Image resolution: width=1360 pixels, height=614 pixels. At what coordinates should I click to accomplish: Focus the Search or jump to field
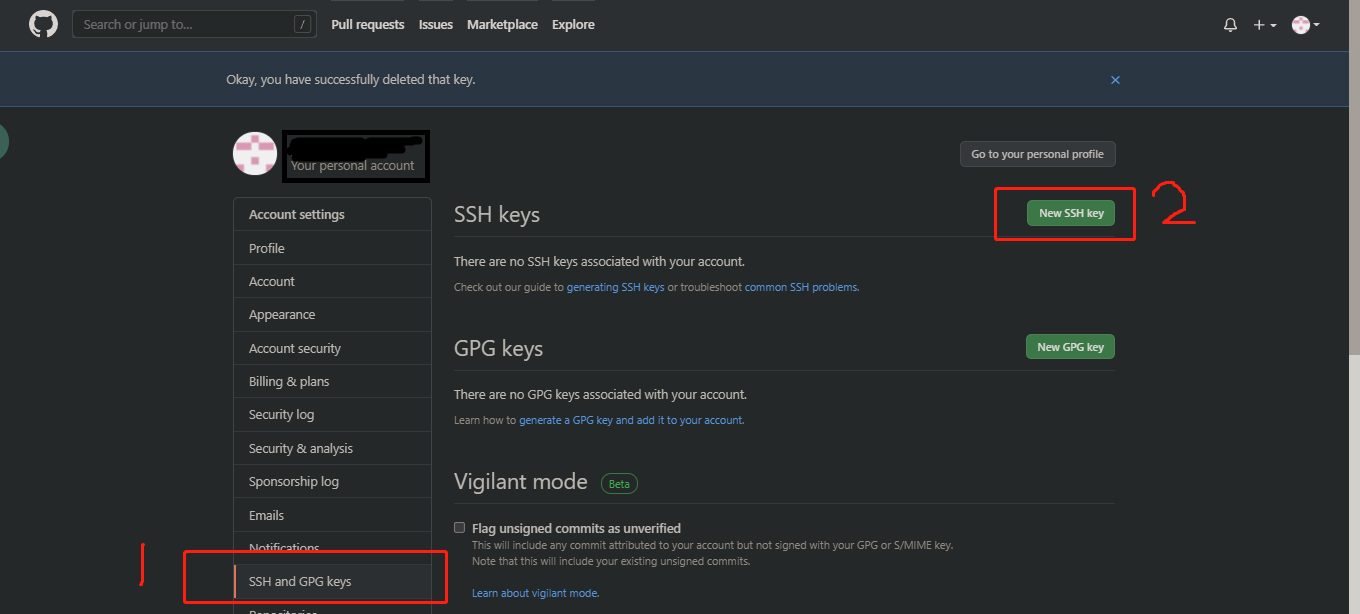(194, 25)
